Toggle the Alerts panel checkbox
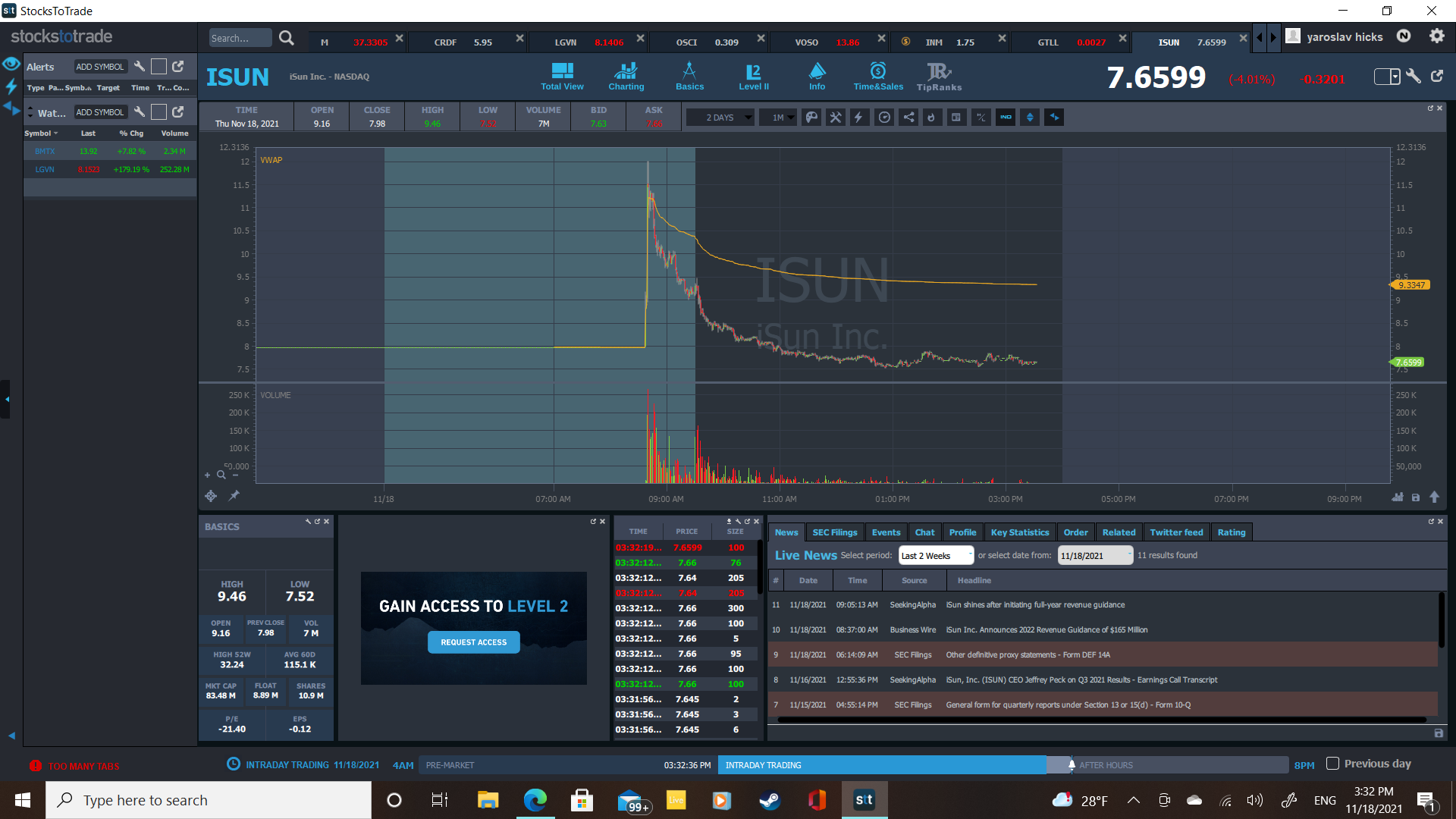The height and width of the screenshot is (819, 1456). point(158,67)
